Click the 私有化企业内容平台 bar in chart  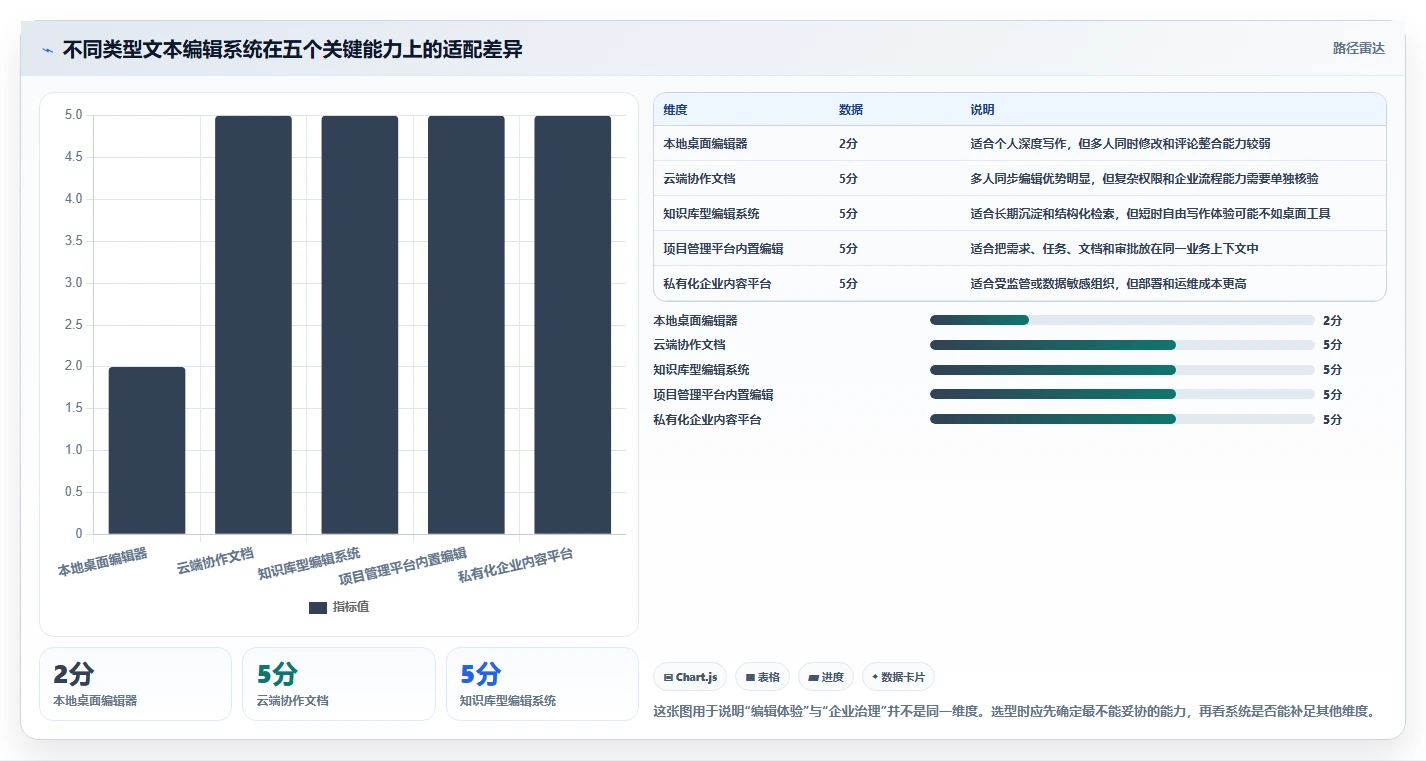573,325
